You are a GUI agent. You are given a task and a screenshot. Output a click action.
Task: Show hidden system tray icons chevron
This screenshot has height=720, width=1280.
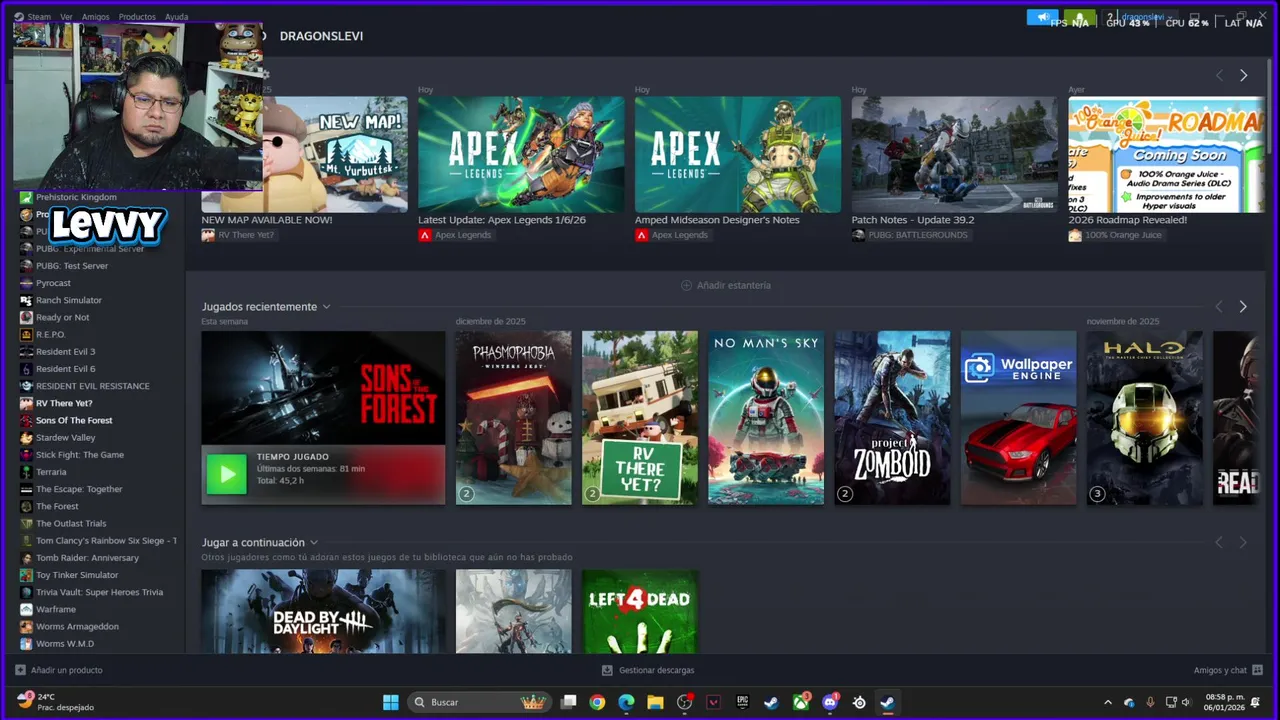(1107, 702)
